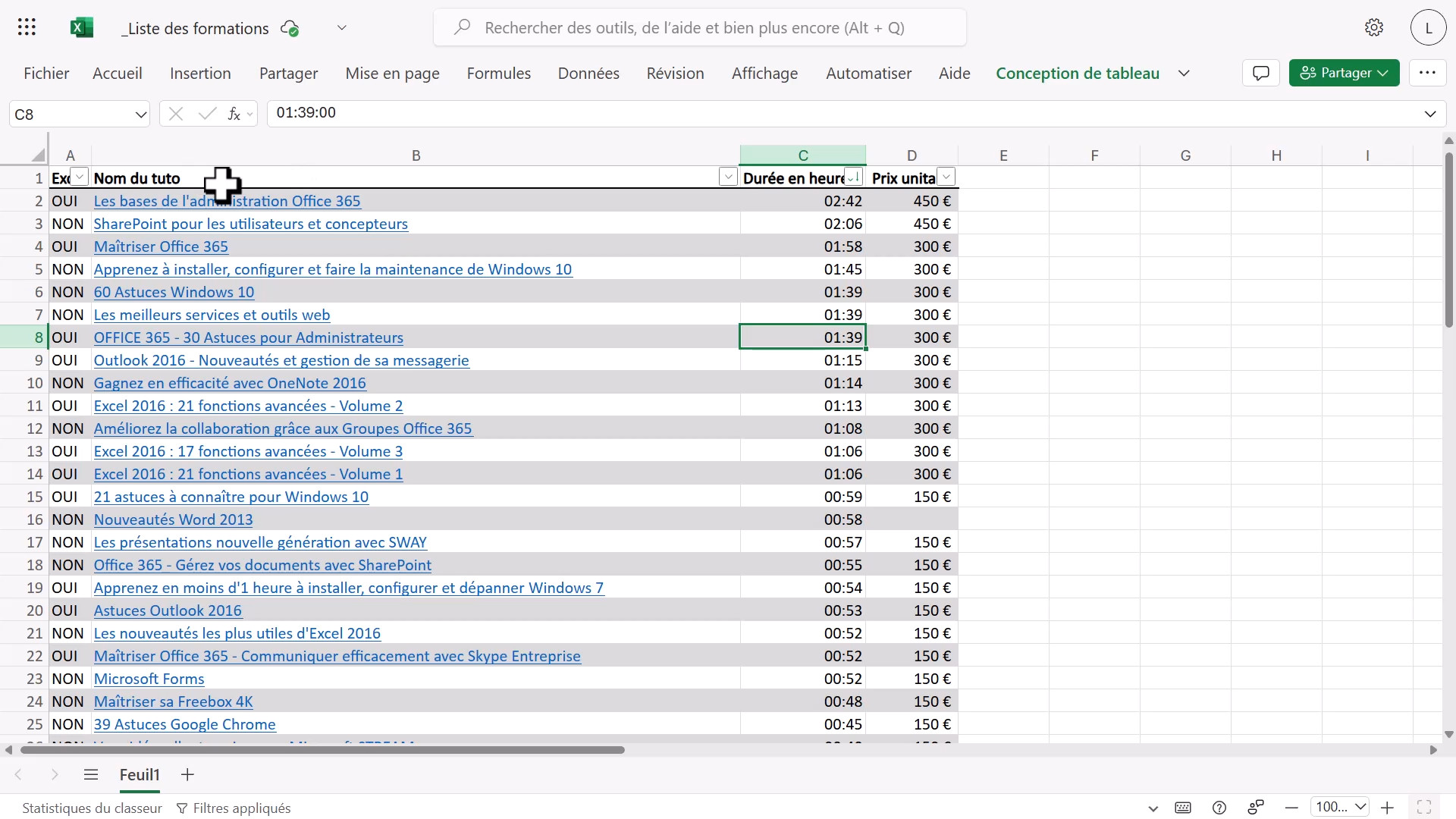The image size is (1456, 819).
Task: Open the app launcher waffle icon
Action: point(27,28)
